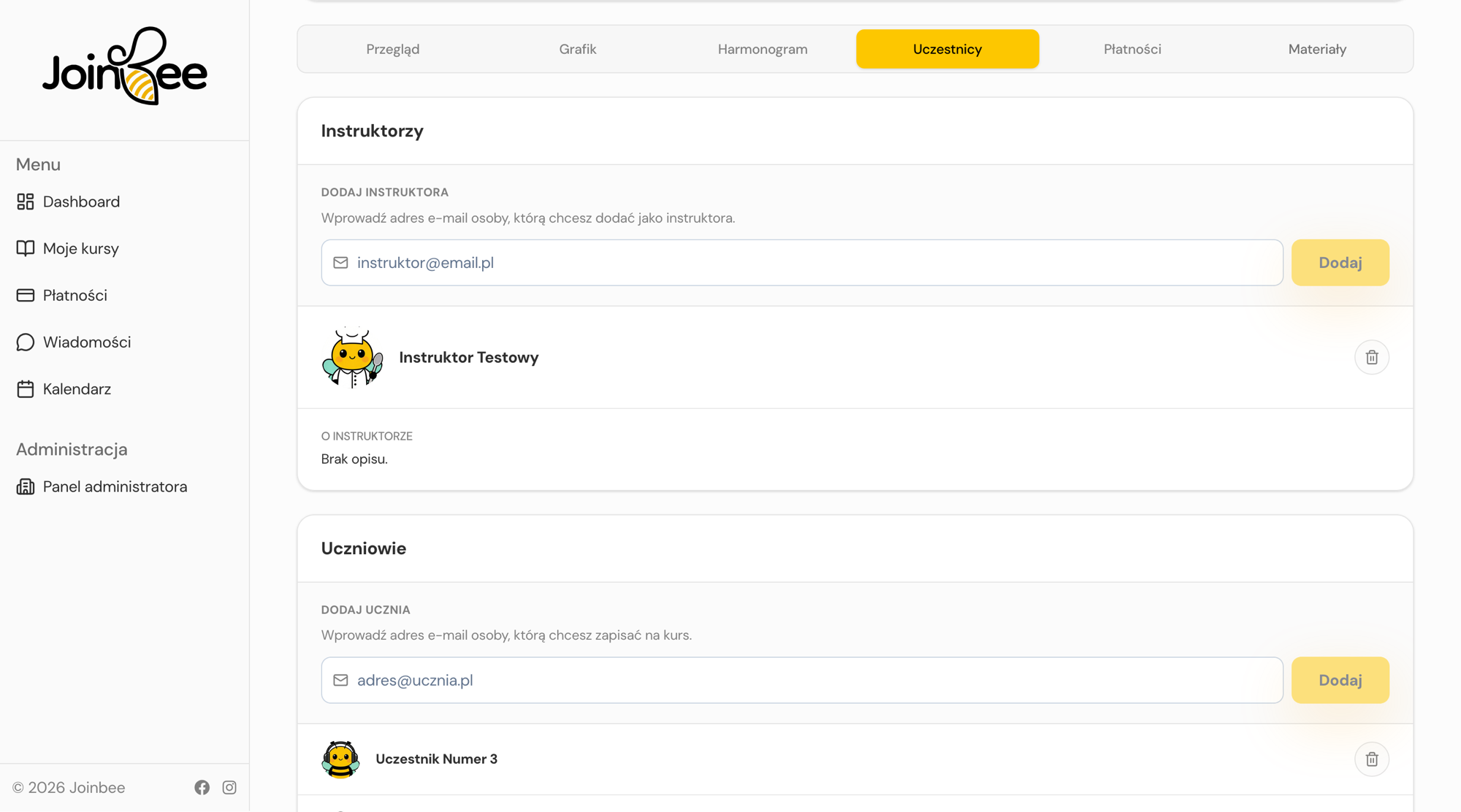Click the Administracja sidebar heading

click(72, 449)
